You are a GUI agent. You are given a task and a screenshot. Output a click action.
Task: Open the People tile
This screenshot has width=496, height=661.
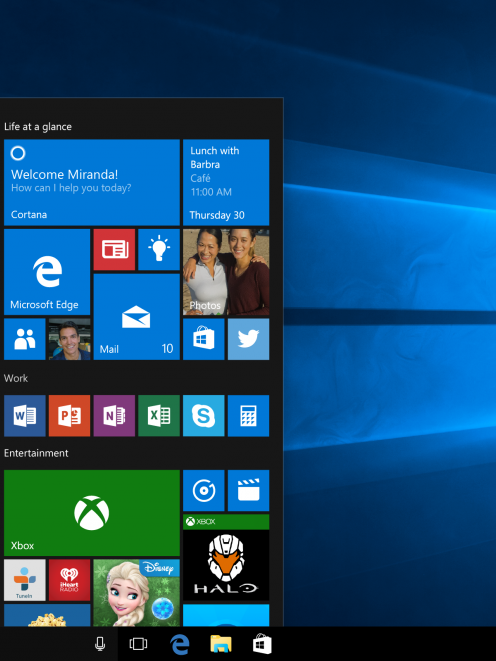[x=25, y=339]
